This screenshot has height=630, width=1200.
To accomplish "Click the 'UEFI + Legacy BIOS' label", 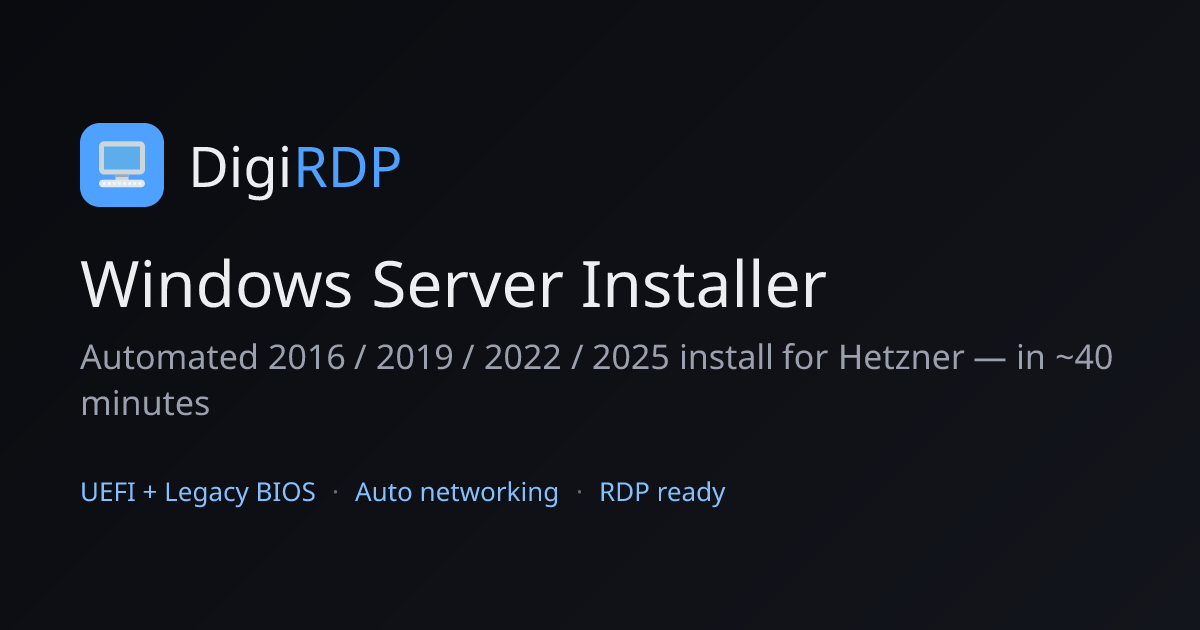I will [198, 492].
